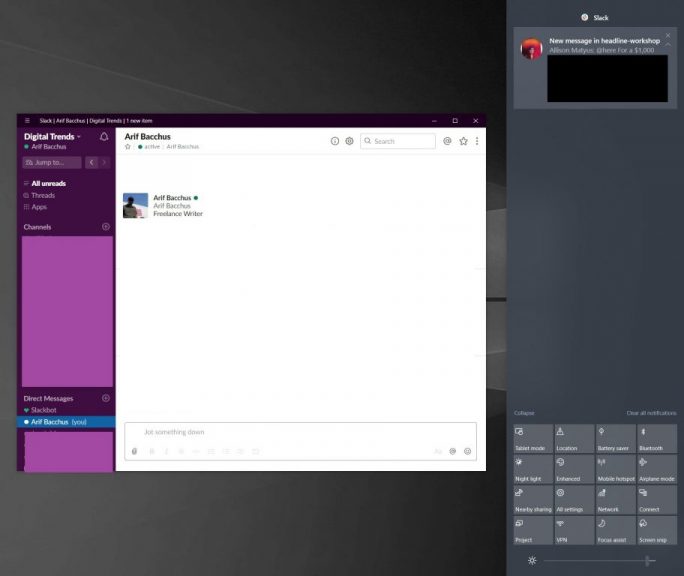Open the Slack hamburger menu
684x576 pixels.
(27, 120)
